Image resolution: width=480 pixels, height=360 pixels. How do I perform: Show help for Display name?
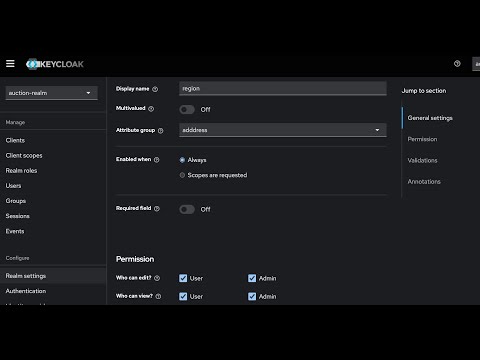tap(155, 89)
